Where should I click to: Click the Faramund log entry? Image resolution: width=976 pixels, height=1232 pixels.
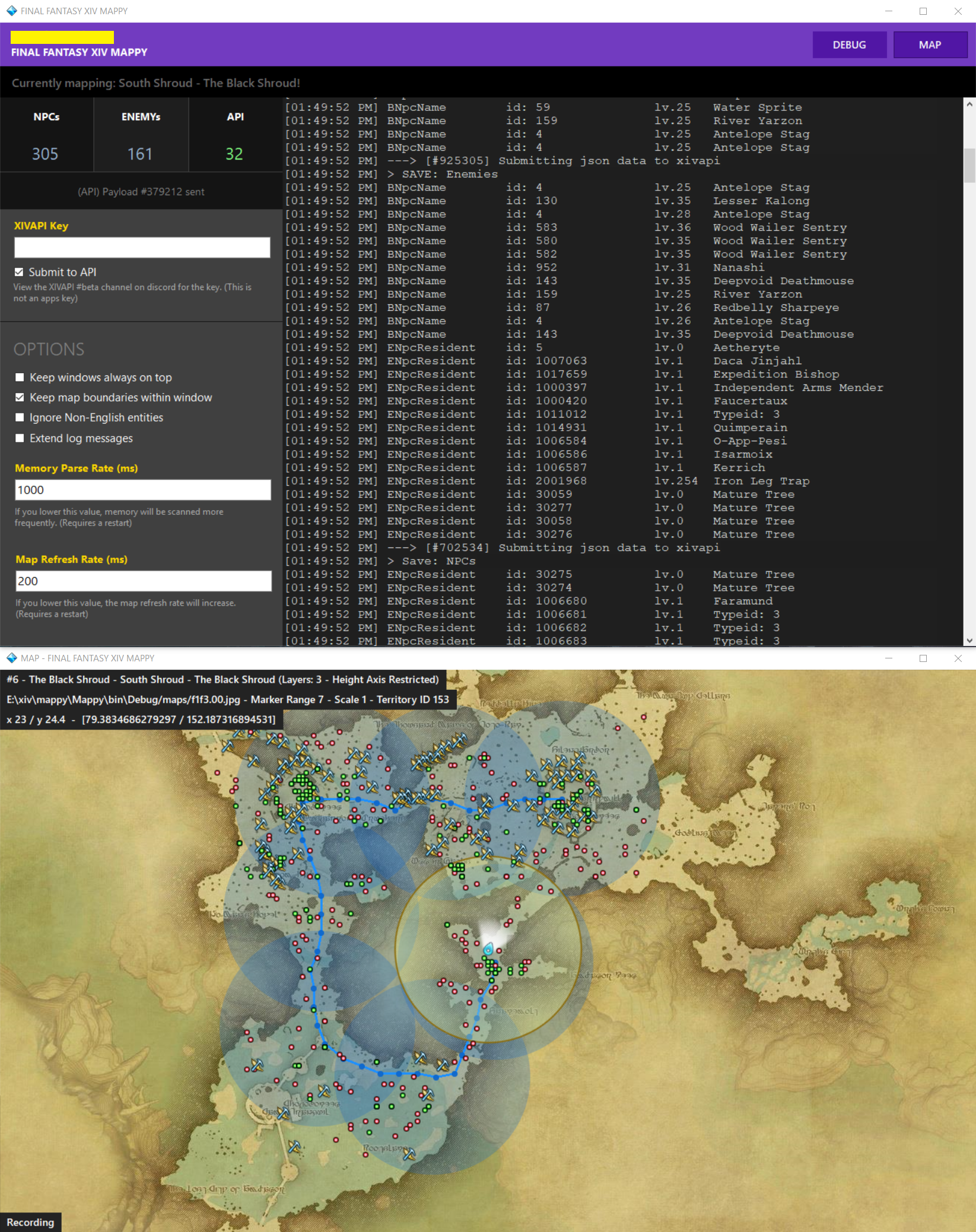[529, 601]
